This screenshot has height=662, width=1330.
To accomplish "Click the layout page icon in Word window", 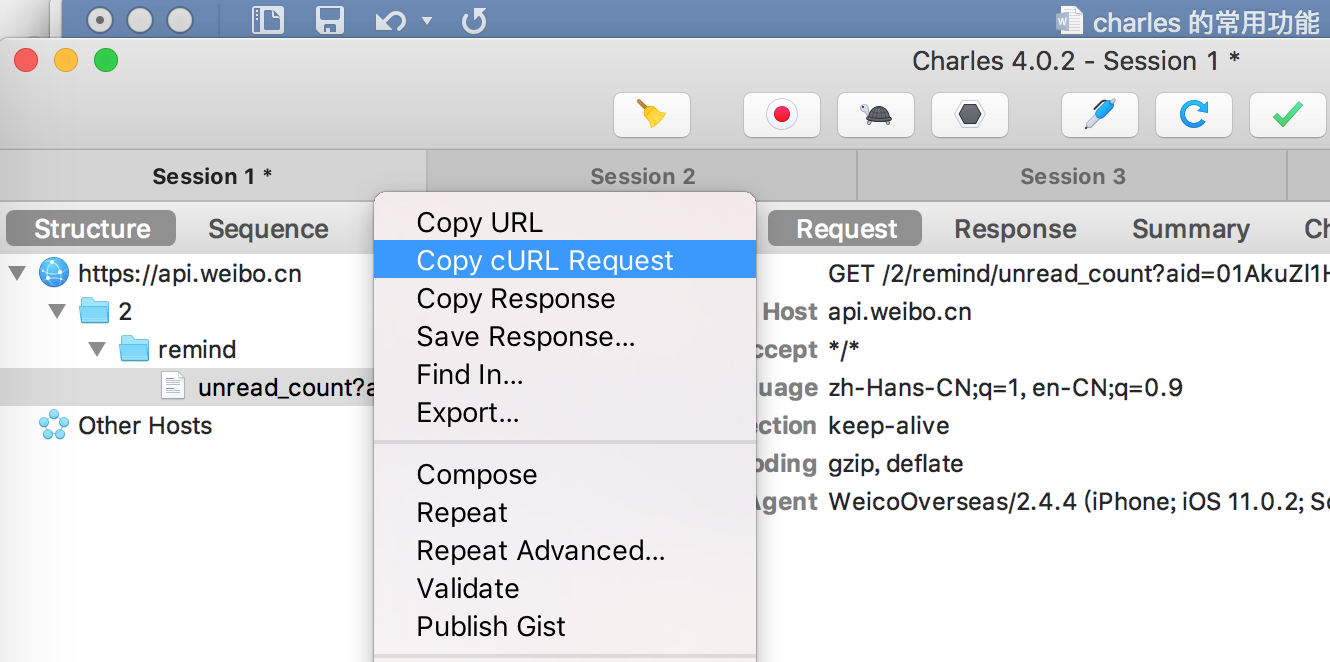I will click(268, 20).
